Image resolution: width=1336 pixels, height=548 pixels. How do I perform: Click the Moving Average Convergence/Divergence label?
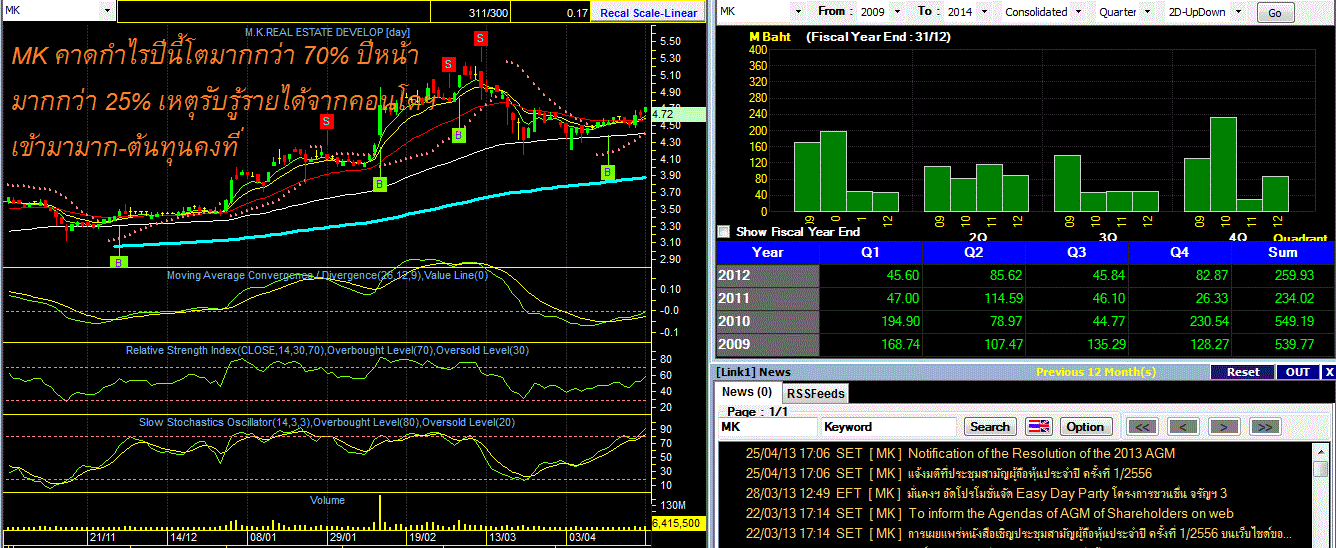click(327, 275)
